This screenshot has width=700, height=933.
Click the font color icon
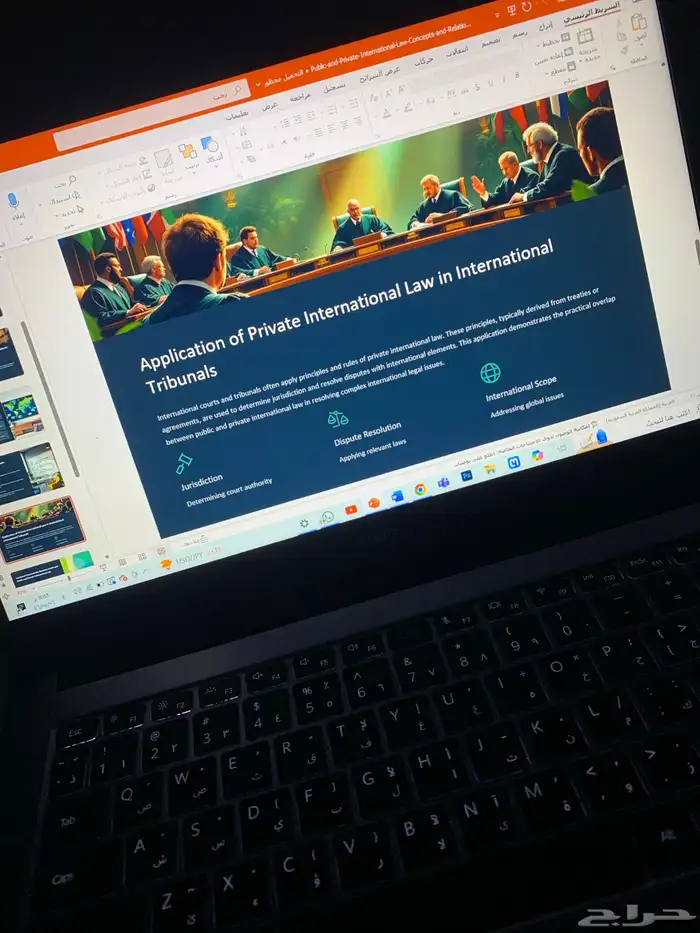pyautogui.click(x=386, y=112)
